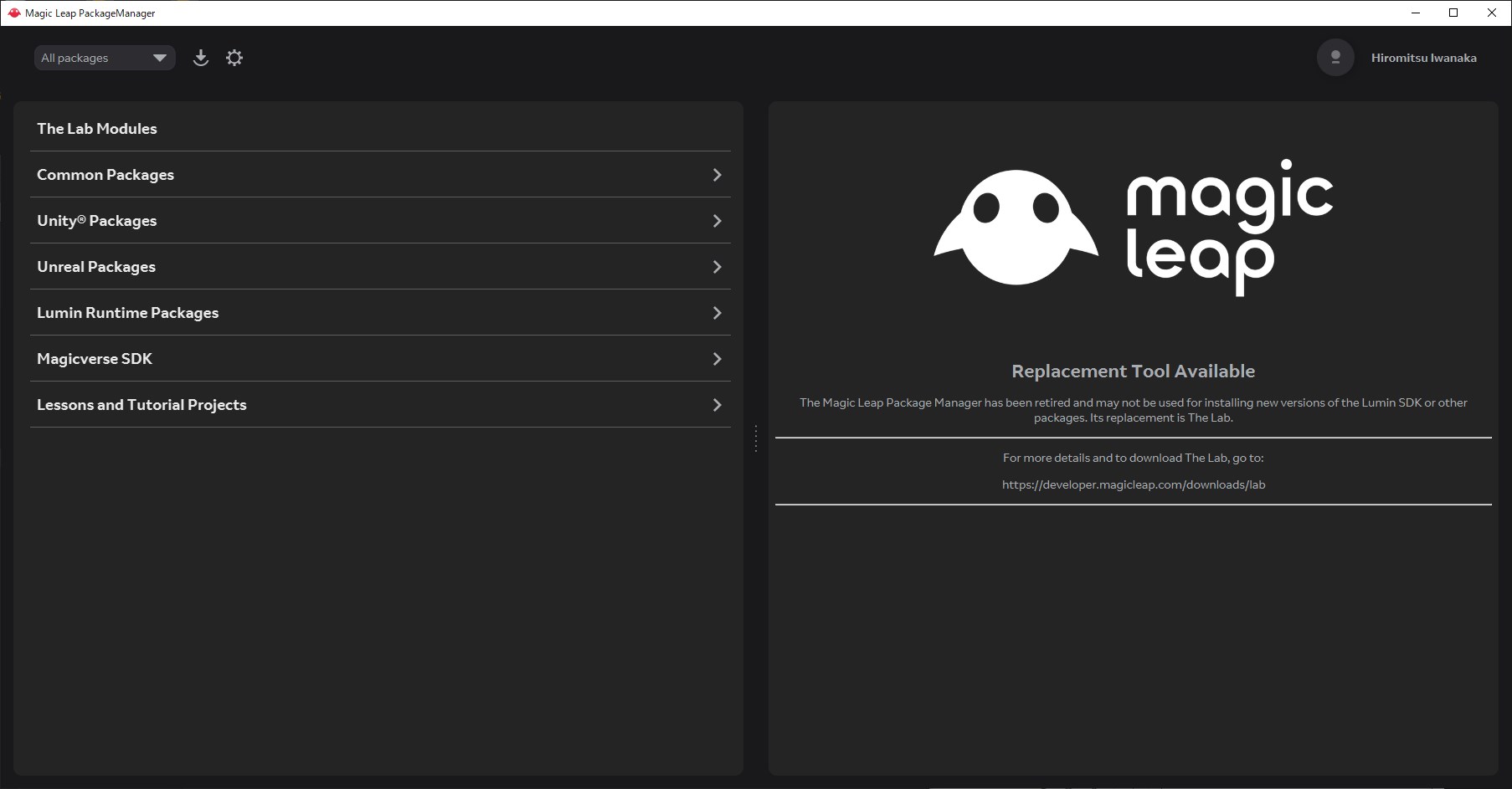1512x789 pixels.
Task: Open the settings gear icon
Action: pyautogui.click(x=234, y=58)
